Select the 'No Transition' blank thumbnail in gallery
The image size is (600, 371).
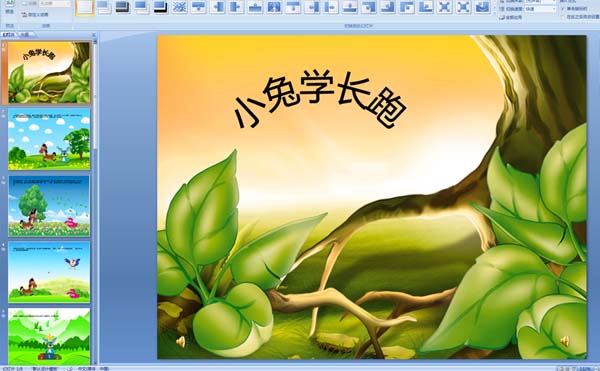85,7
